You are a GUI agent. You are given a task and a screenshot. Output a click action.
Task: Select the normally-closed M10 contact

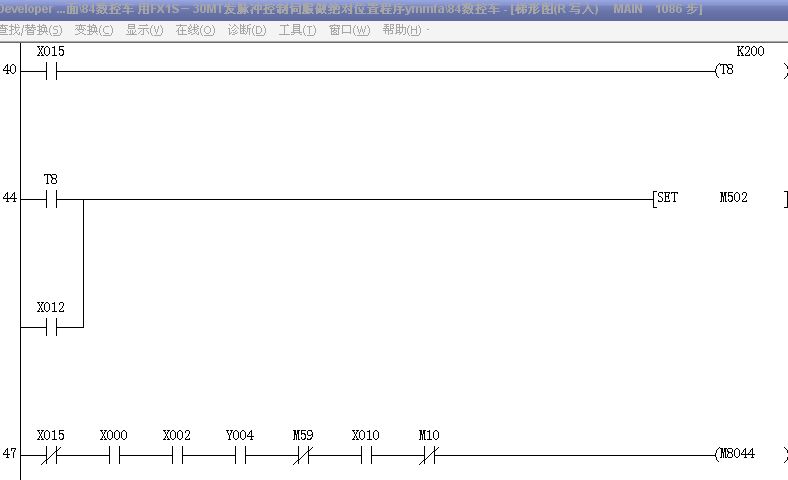[x=429, y=455]
